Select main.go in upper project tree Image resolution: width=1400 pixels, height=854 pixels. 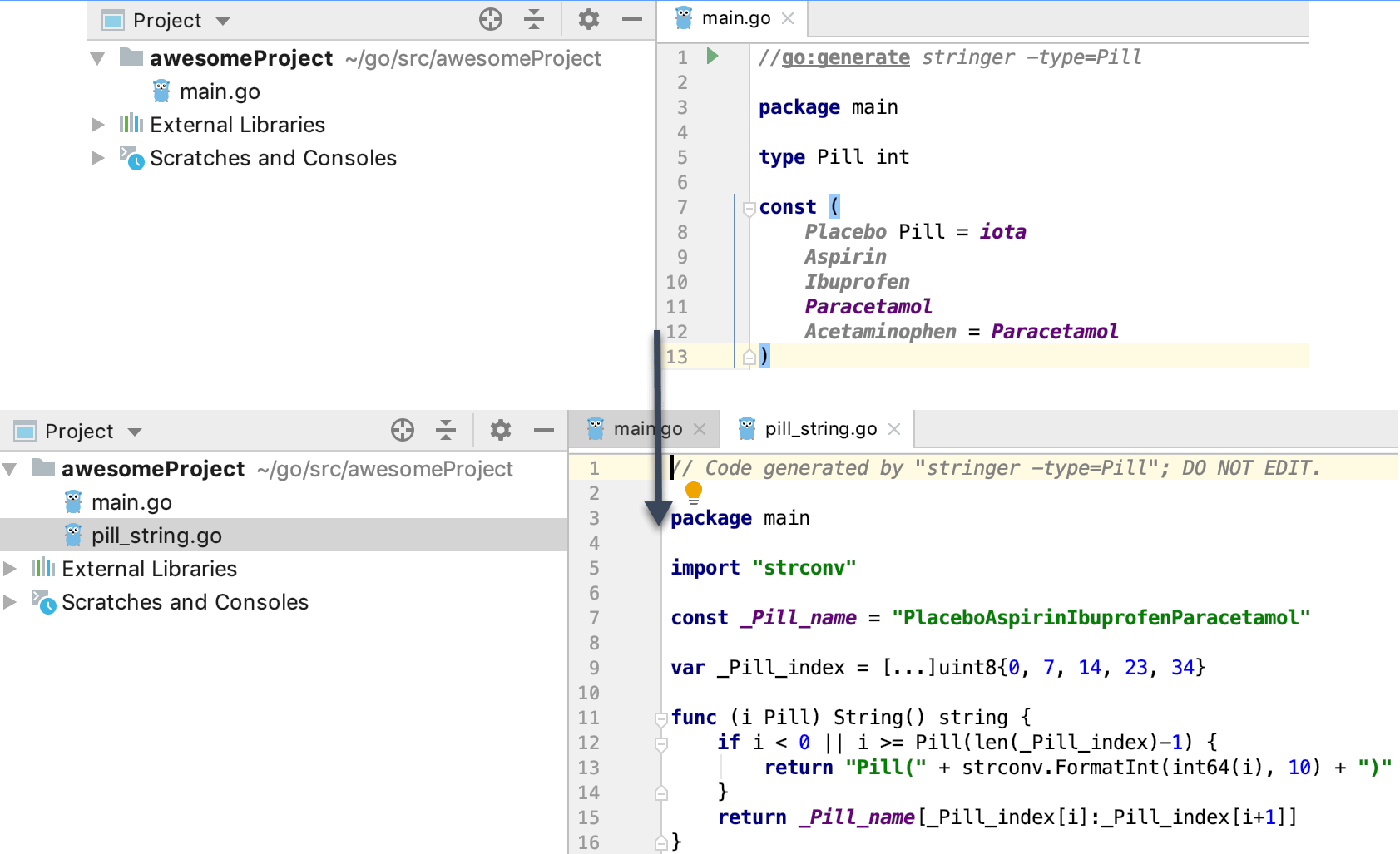220,91
